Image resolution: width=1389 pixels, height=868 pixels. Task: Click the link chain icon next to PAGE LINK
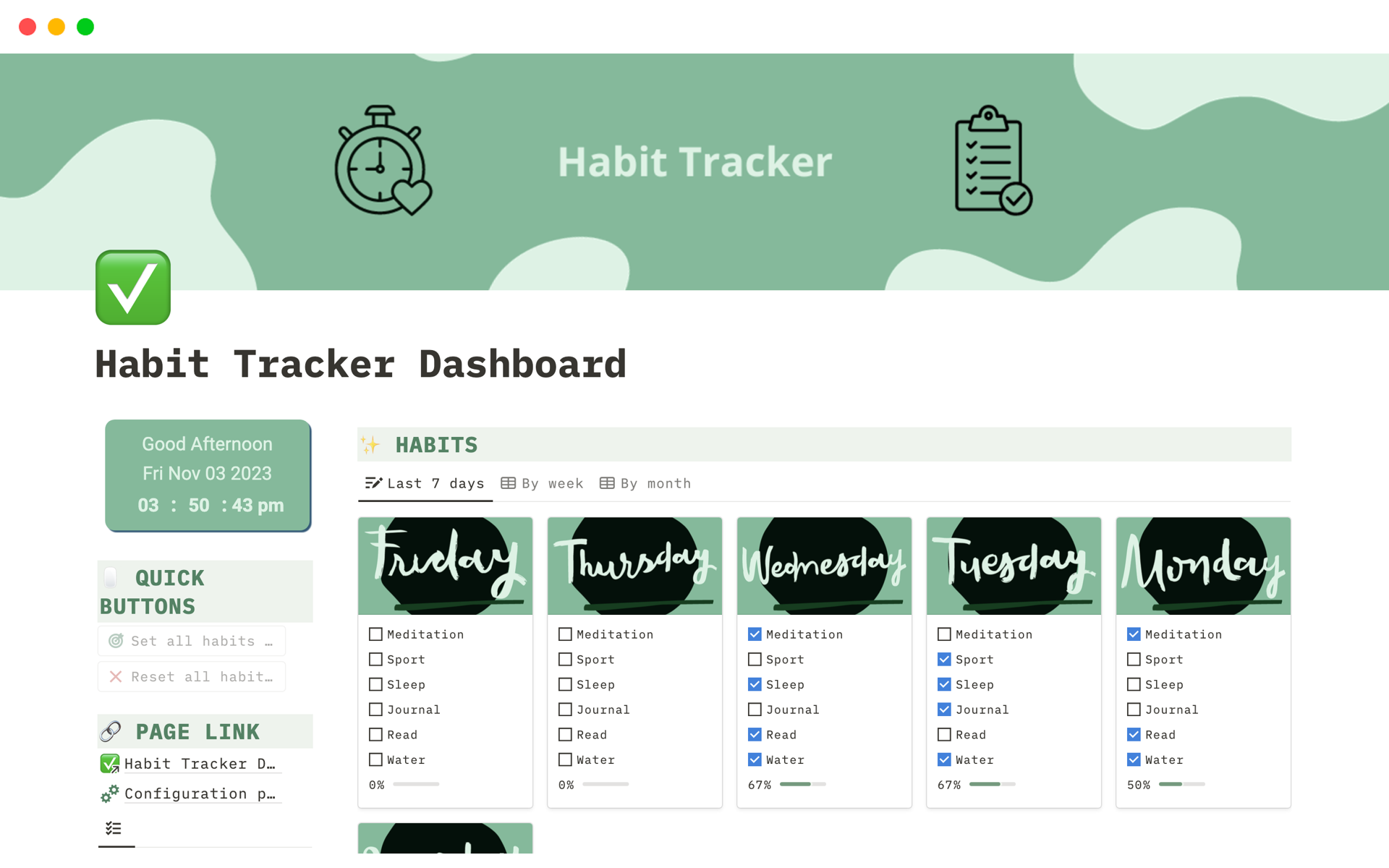point(112,726)
